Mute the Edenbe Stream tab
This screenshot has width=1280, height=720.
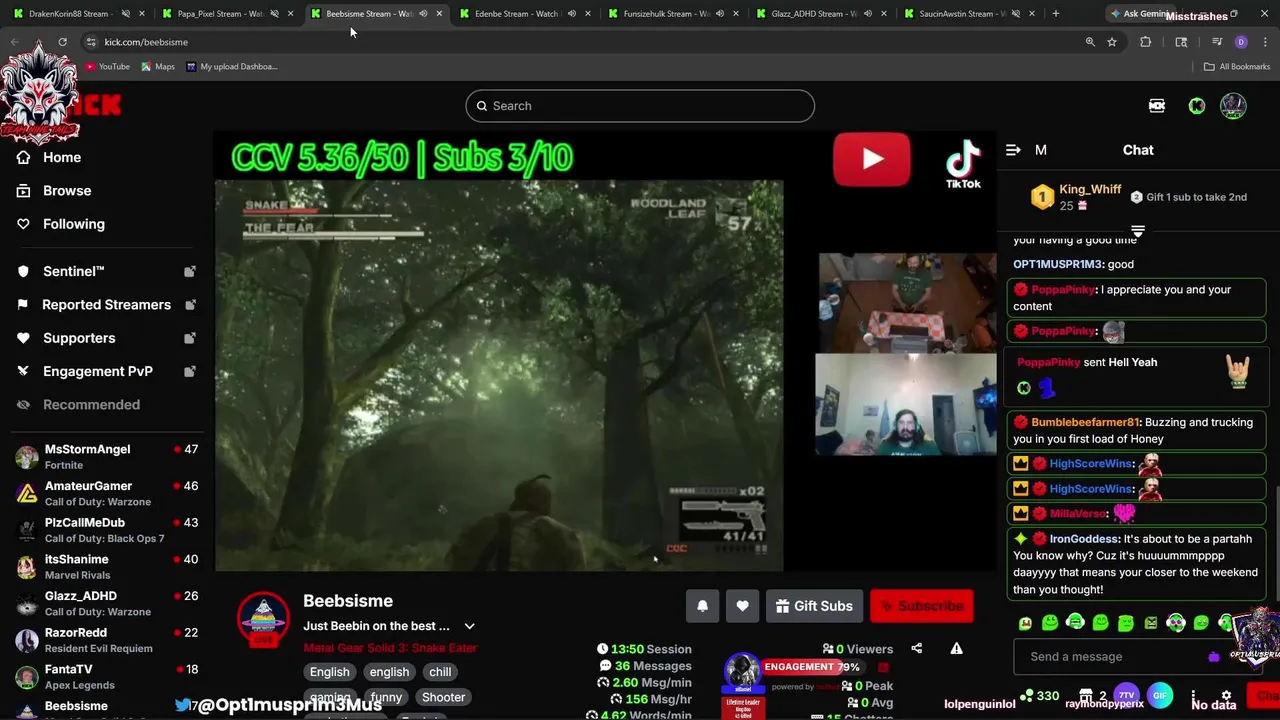click(x=571, y=14)
